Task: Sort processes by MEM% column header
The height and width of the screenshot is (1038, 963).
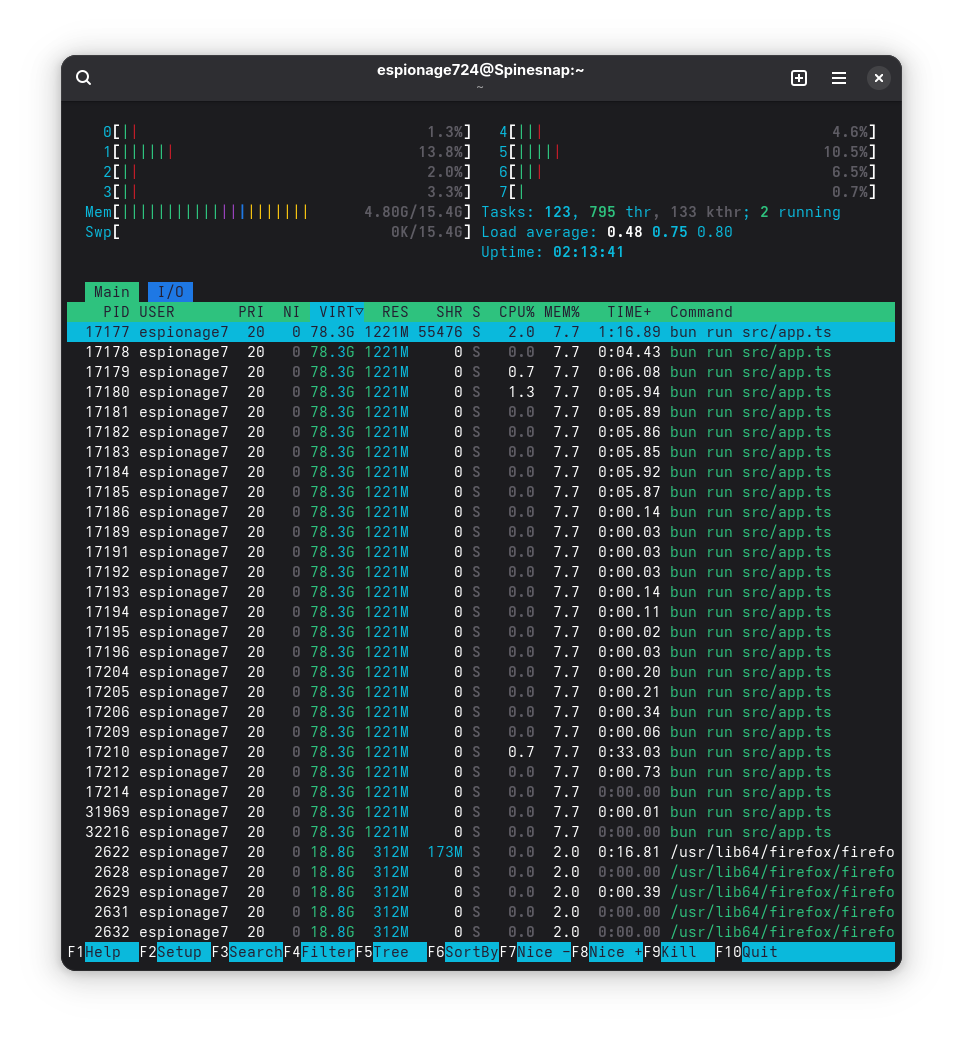Action: pos(561,312)
